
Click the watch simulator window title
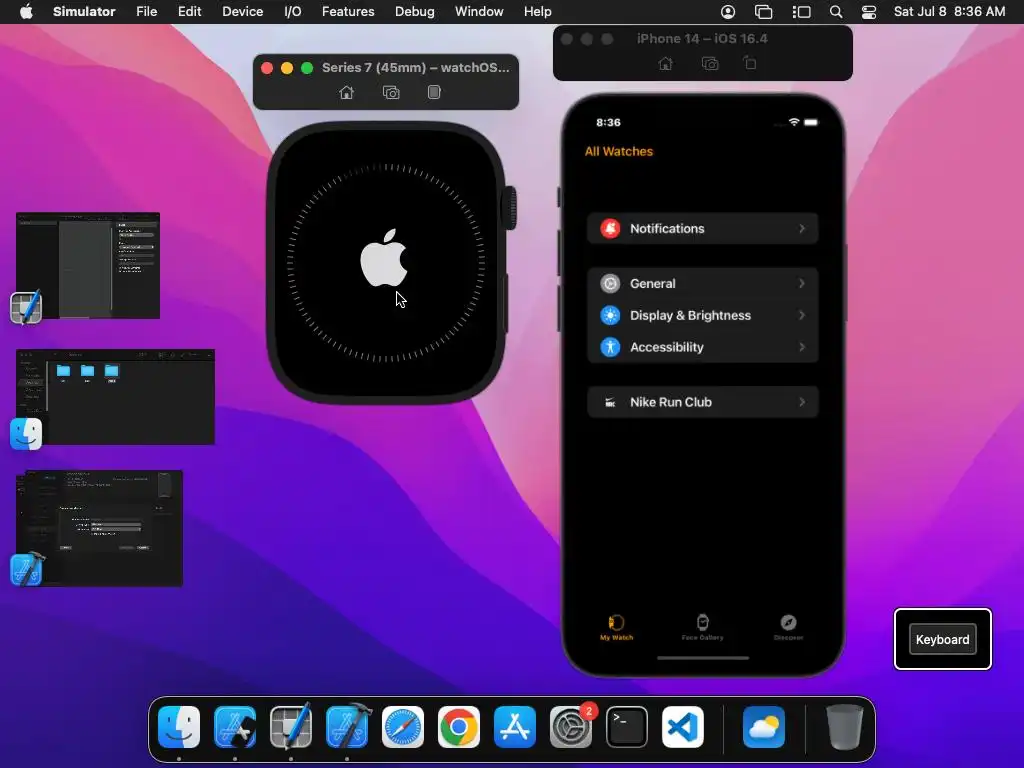click(415, 67)
